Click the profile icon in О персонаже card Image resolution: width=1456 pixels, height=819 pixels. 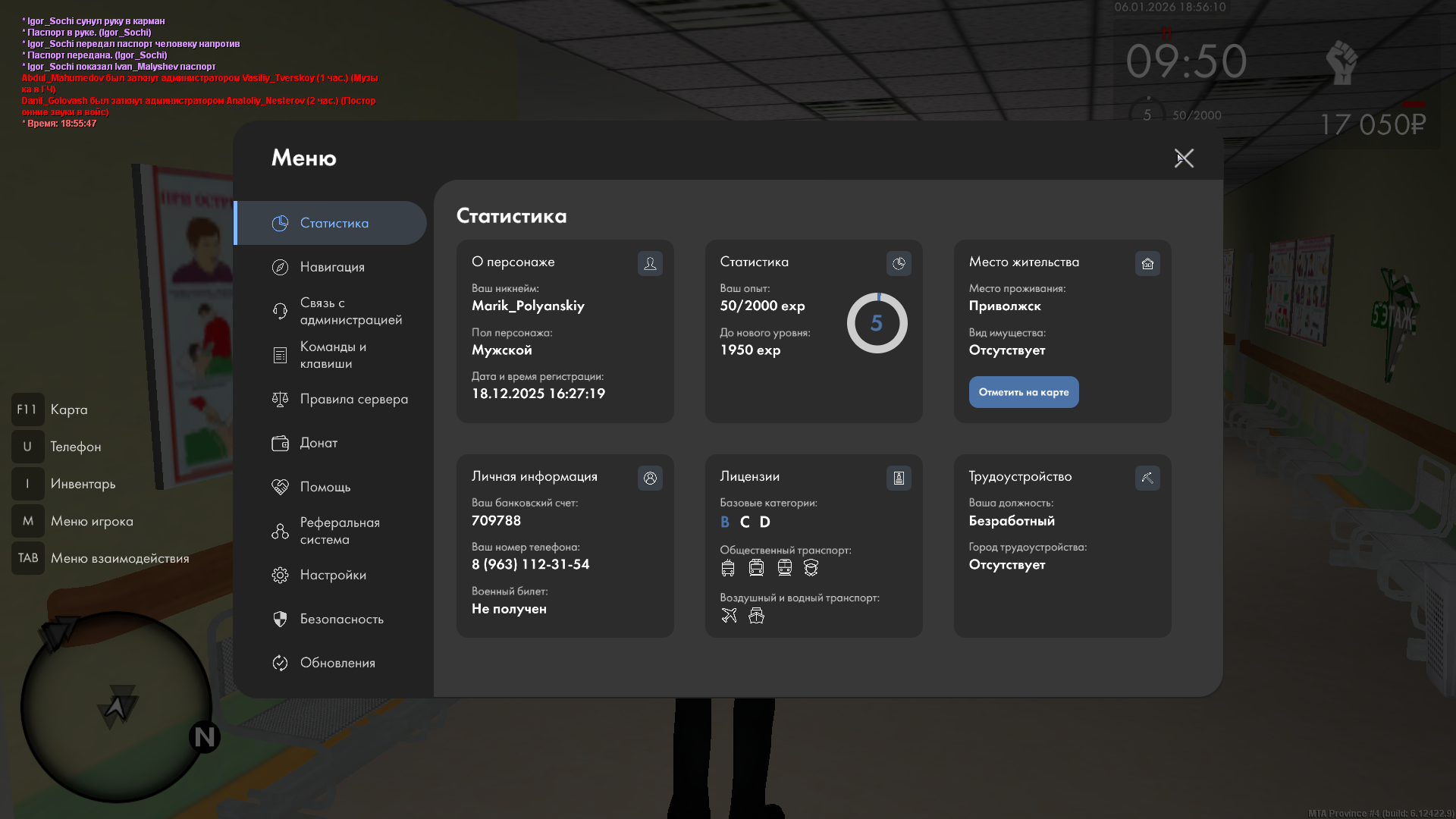point(650,263)
